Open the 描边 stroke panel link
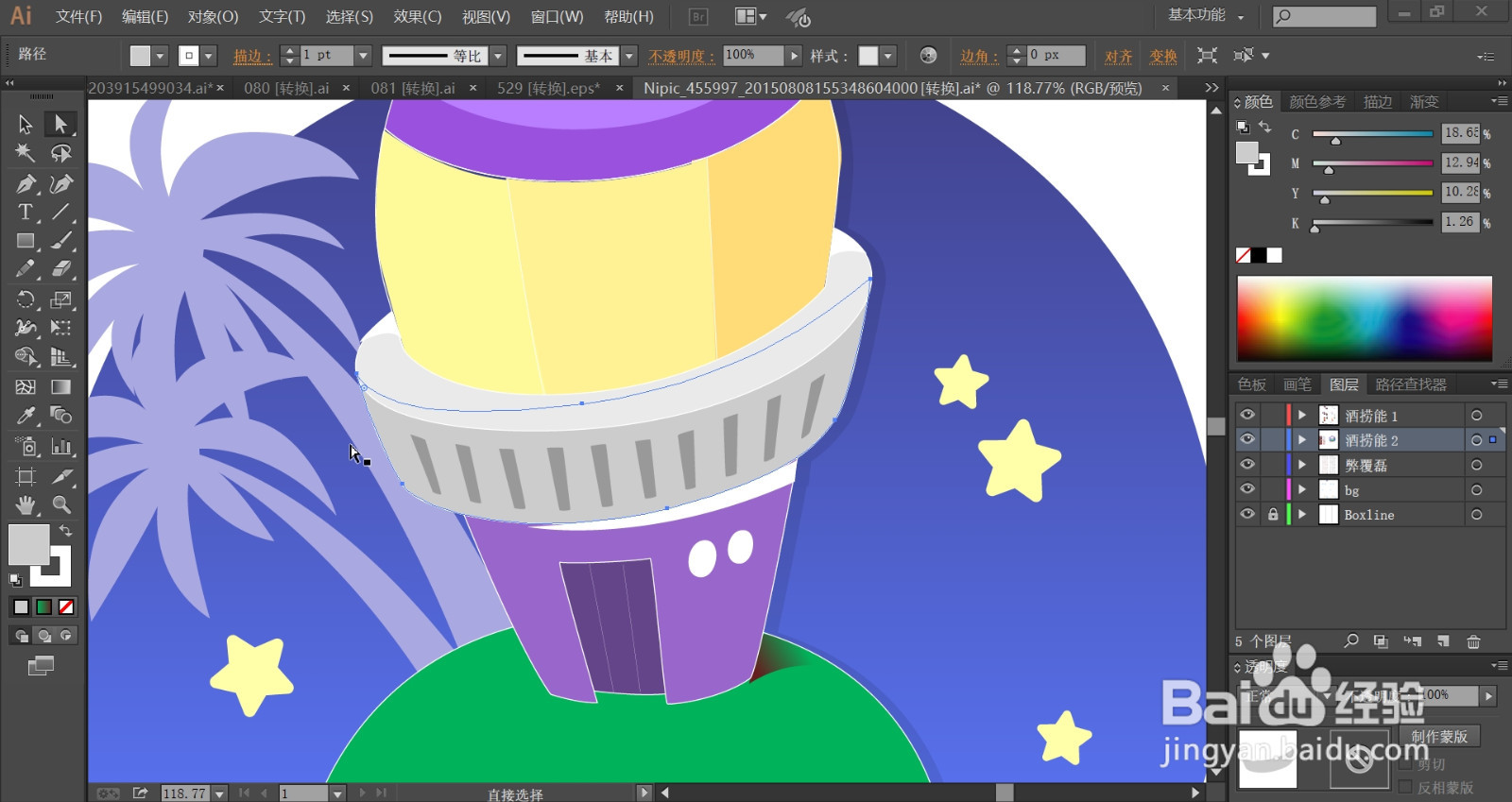This screenshot has height=802, width=1512. [252, 56]
